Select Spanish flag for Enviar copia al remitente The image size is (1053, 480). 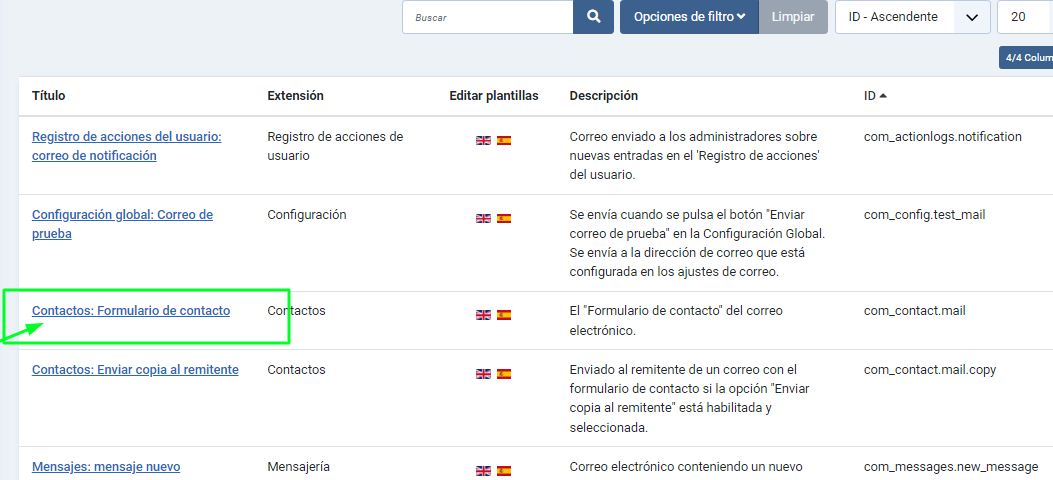[x=504, y=374]
